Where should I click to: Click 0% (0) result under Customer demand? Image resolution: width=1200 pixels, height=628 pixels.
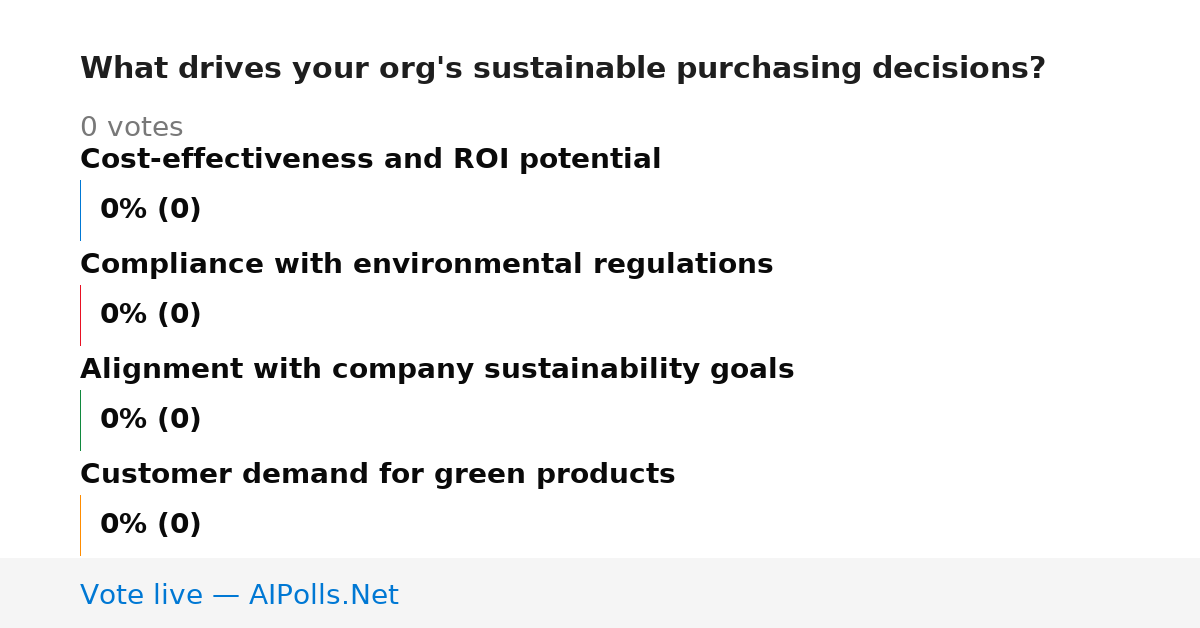pyautogui.click(x=150, y=524)
